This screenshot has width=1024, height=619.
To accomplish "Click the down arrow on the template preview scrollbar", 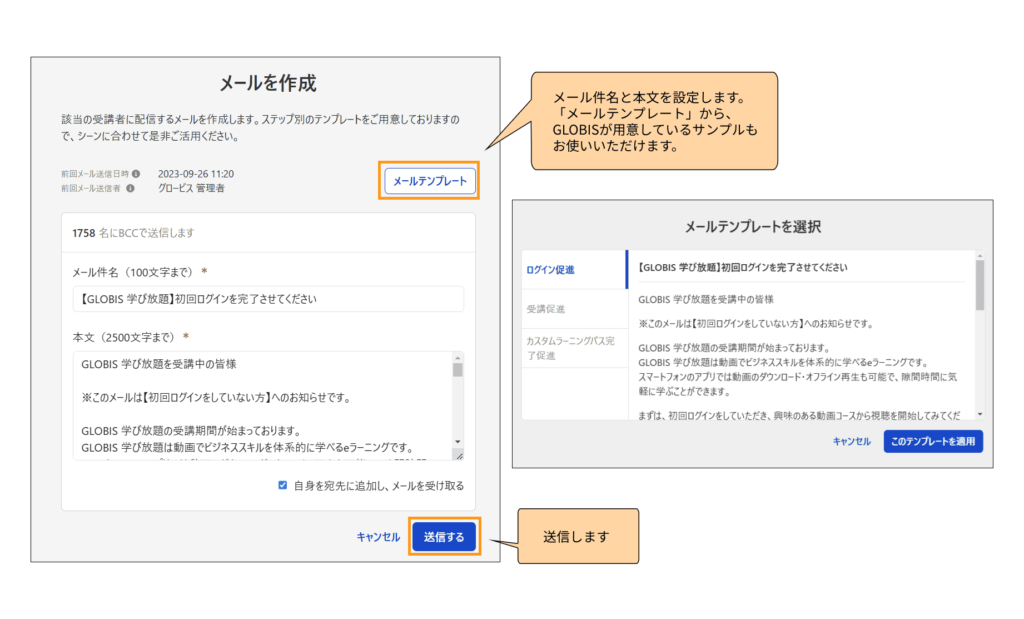I will (978, 415).
